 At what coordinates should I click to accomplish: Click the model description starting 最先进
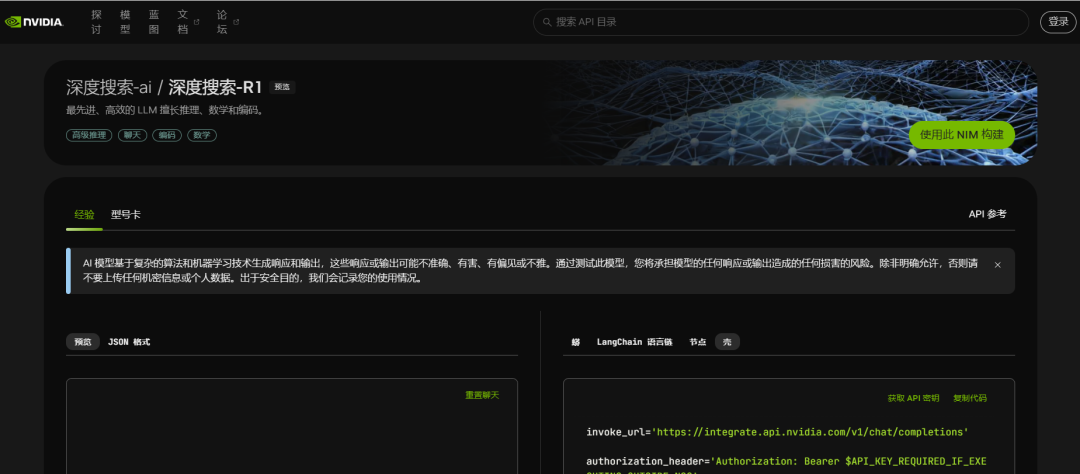pos(165,110)
